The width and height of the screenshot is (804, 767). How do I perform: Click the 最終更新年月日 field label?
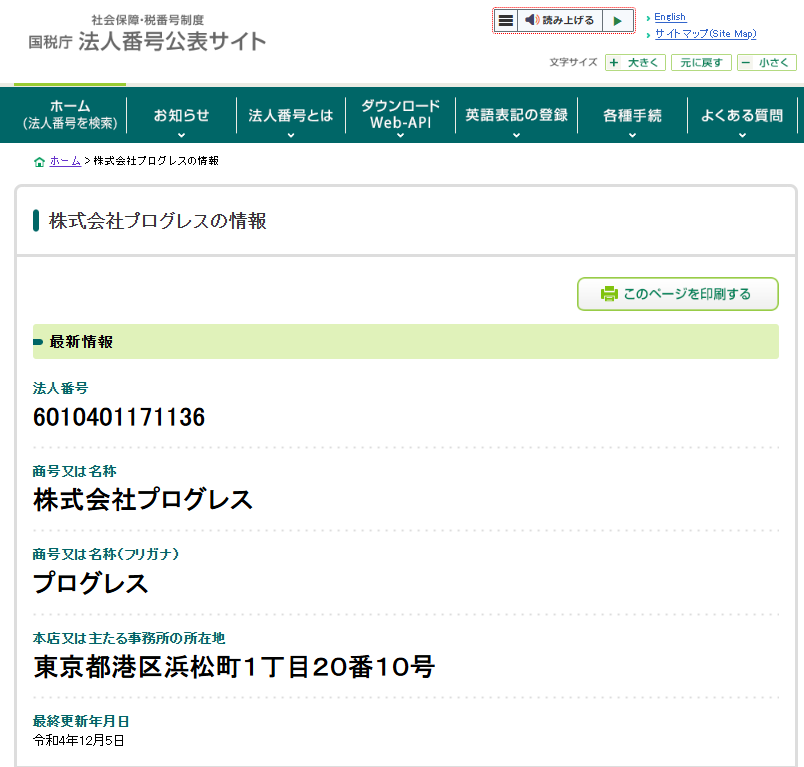point(81,721)
